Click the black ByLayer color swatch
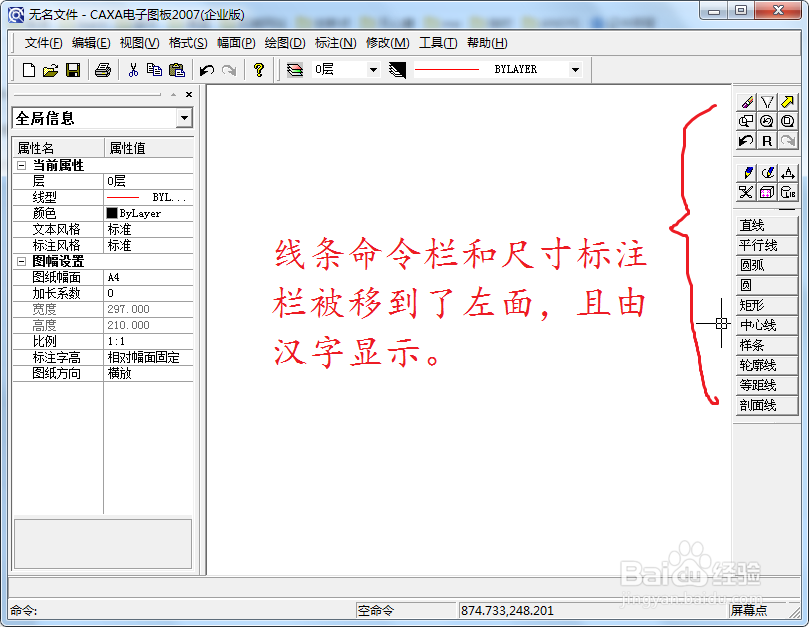809x627 pixels. (112, 213)
